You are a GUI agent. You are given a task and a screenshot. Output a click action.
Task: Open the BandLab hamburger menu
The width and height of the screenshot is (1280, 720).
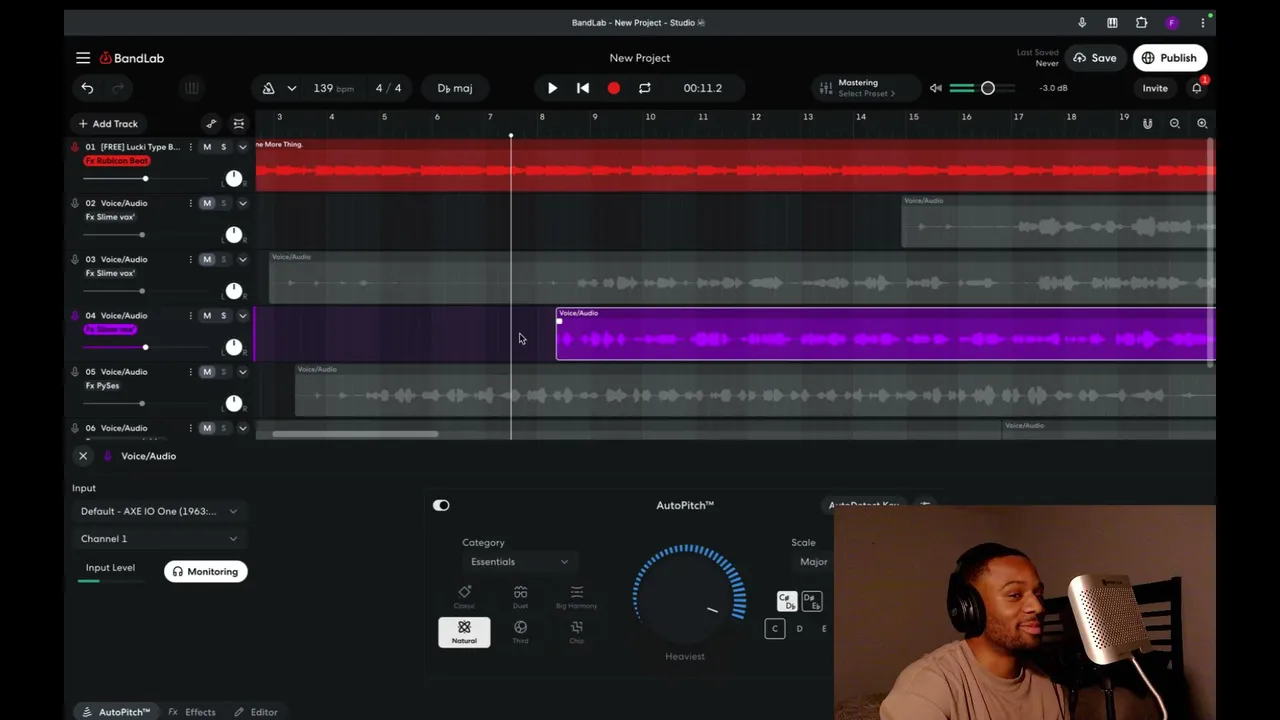83,58
